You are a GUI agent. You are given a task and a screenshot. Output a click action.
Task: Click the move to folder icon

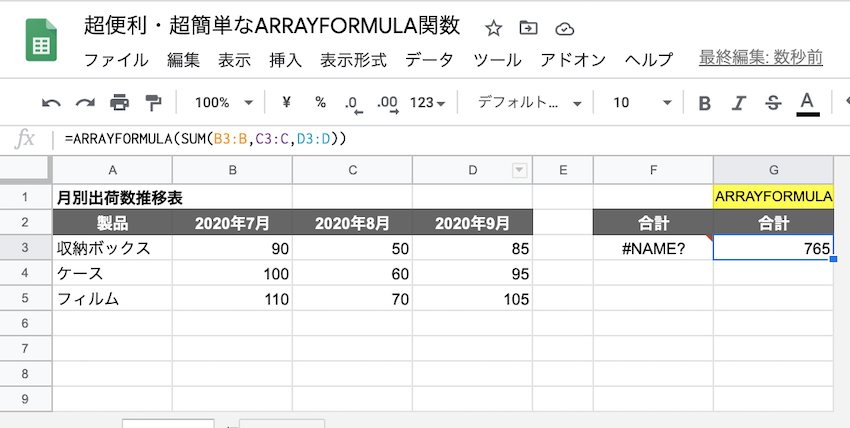[529, 28]
